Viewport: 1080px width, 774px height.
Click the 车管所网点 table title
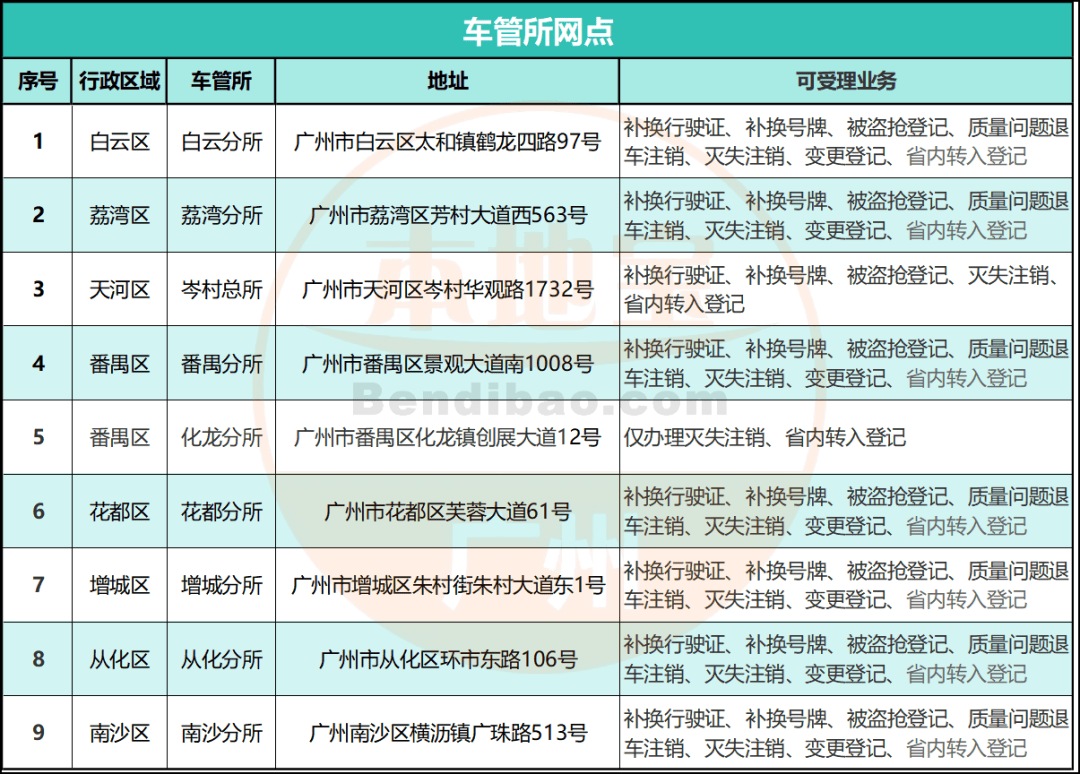540,29
